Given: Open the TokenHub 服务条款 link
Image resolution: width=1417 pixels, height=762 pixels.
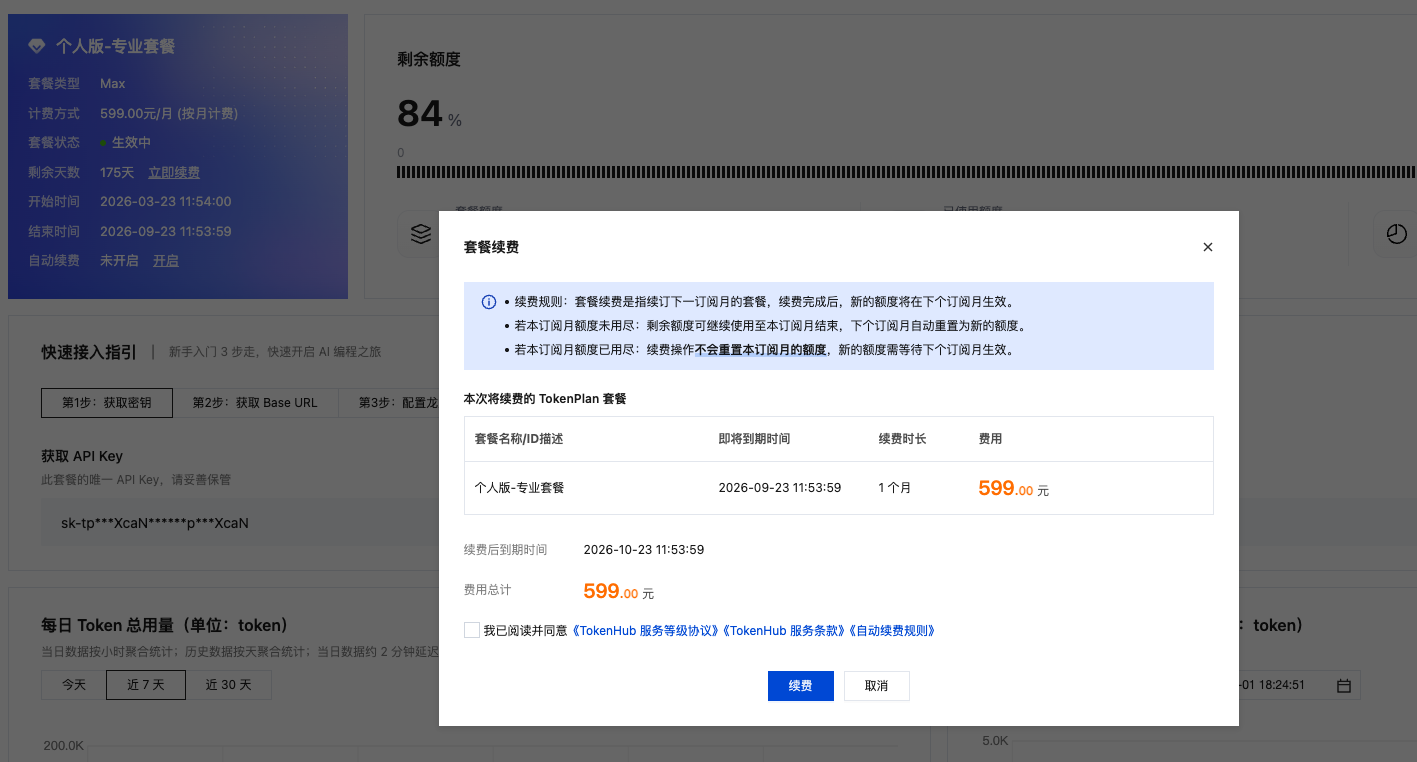Looking at the screenshot, I should 785,631.
